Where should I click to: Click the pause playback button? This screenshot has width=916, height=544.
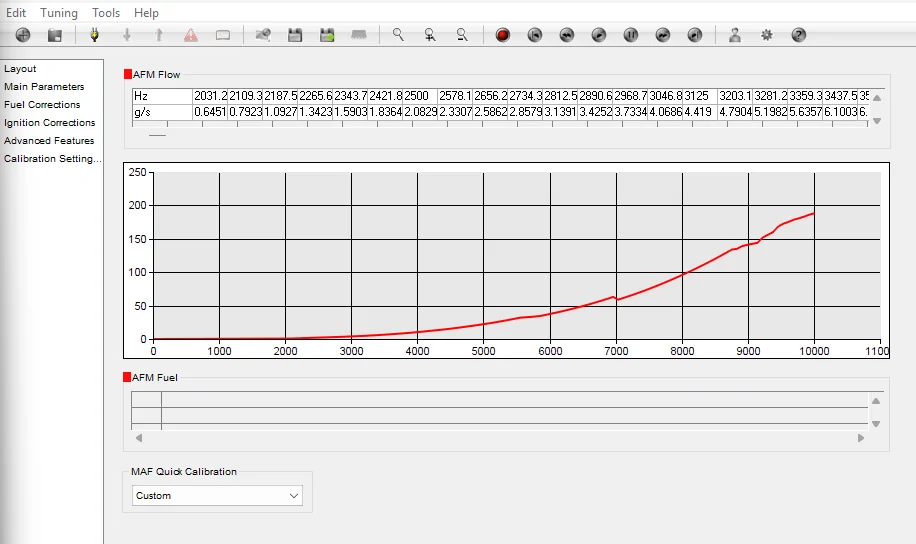631,35
